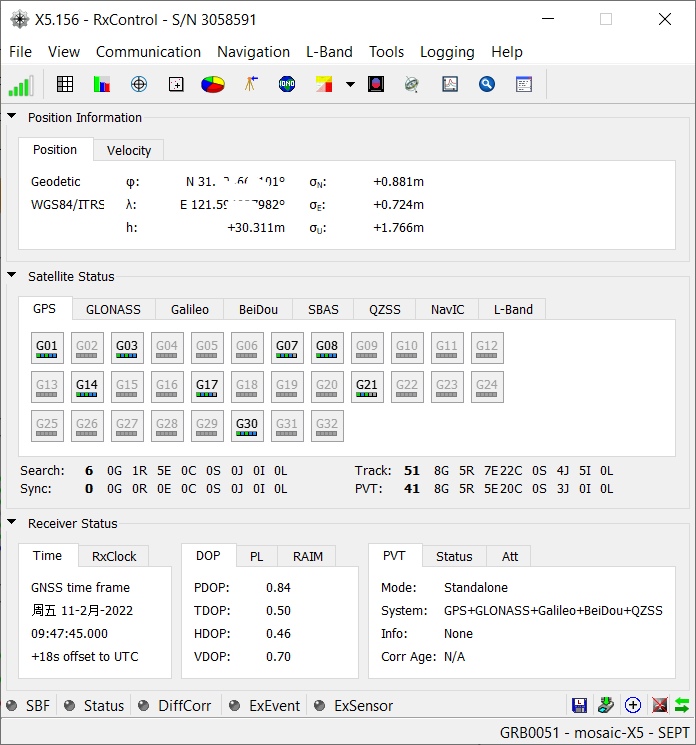Click the blue magnifier search icon

[x=487, y=85]
